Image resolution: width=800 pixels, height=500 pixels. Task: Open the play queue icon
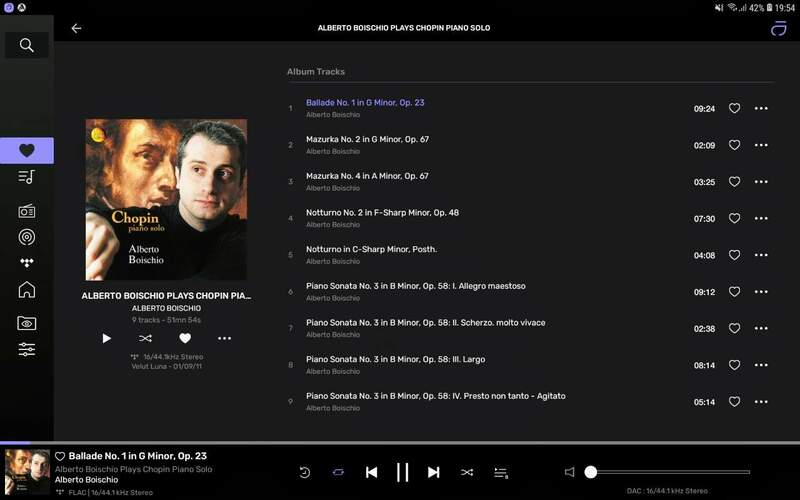coord(501,473)
